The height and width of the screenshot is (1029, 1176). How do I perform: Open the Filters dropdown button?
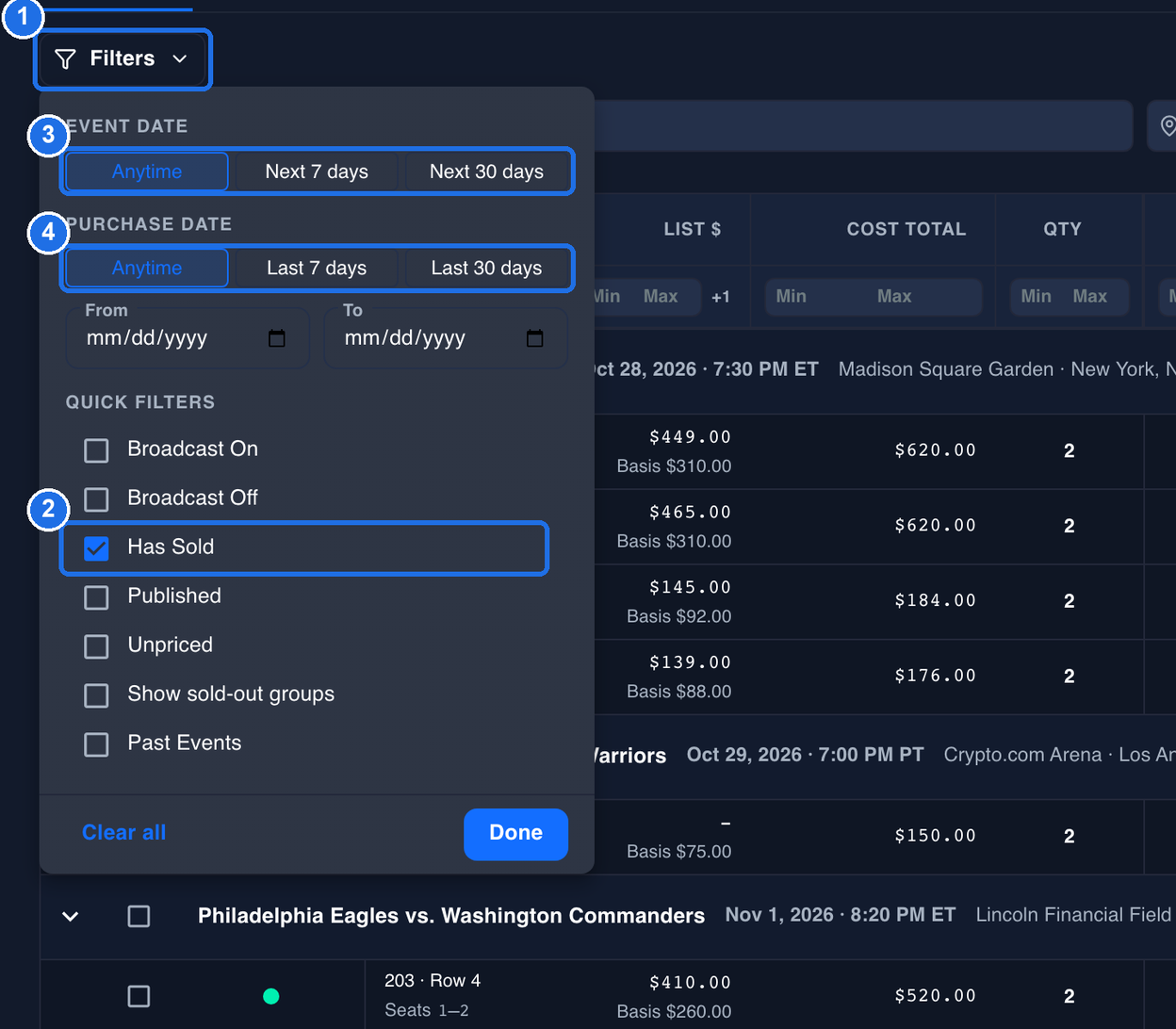click(x=123, y=59)
